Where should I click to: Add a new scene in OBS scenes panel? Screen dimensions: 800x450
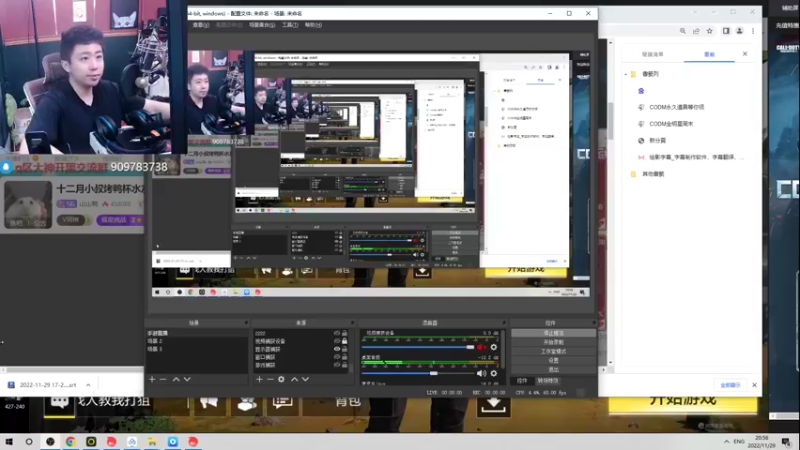[152, 379]
